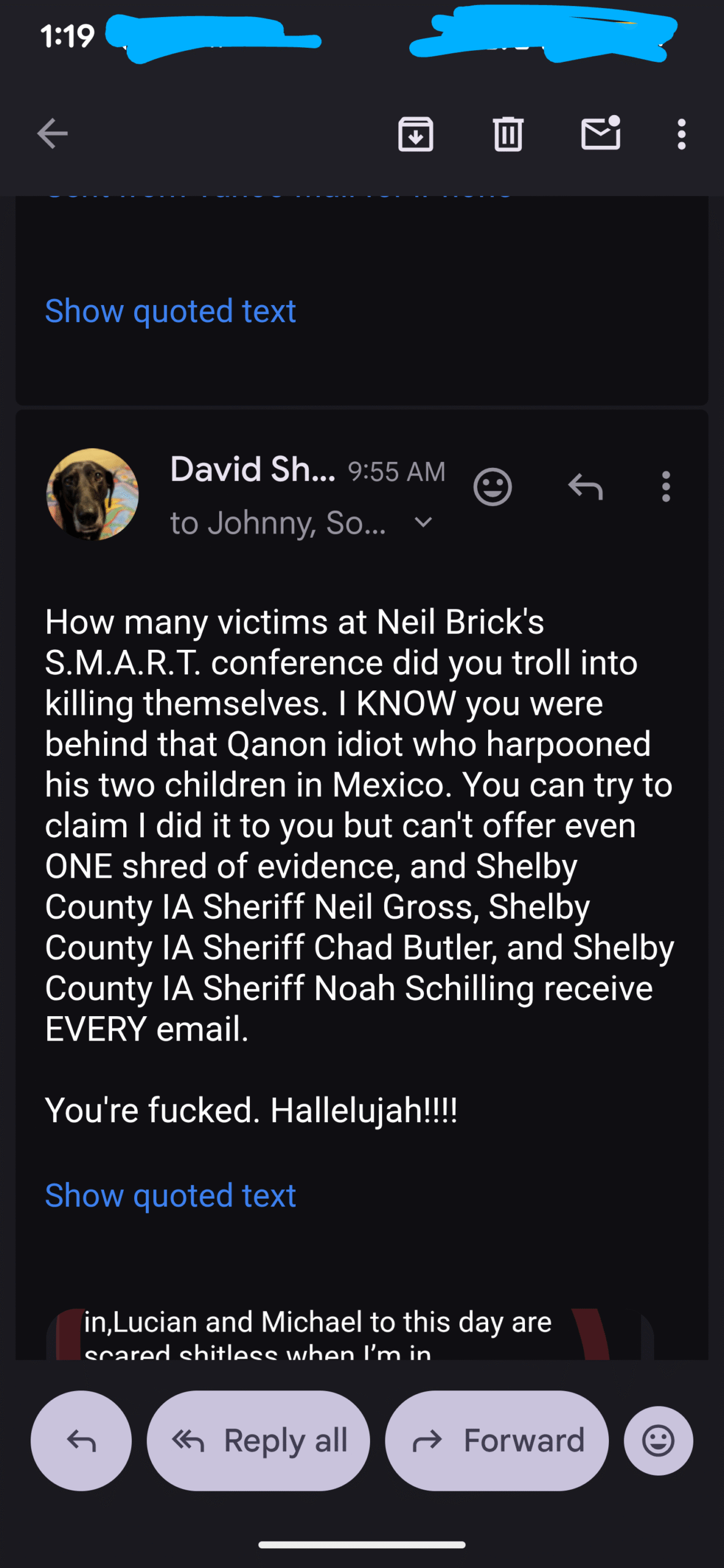The width and height of the screenshot is (724, 1568).
Task: Tap the back arrow icon
Action: click(x=53, y=134)
